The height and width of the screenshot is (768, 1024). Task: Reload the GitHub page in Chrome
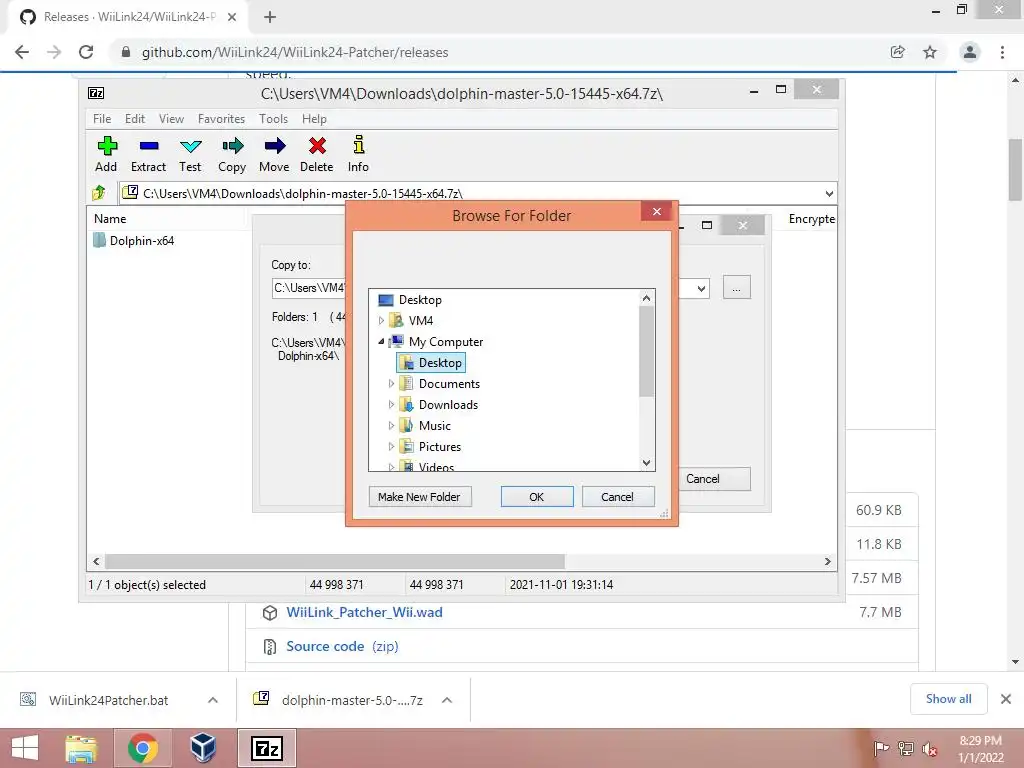86,52
